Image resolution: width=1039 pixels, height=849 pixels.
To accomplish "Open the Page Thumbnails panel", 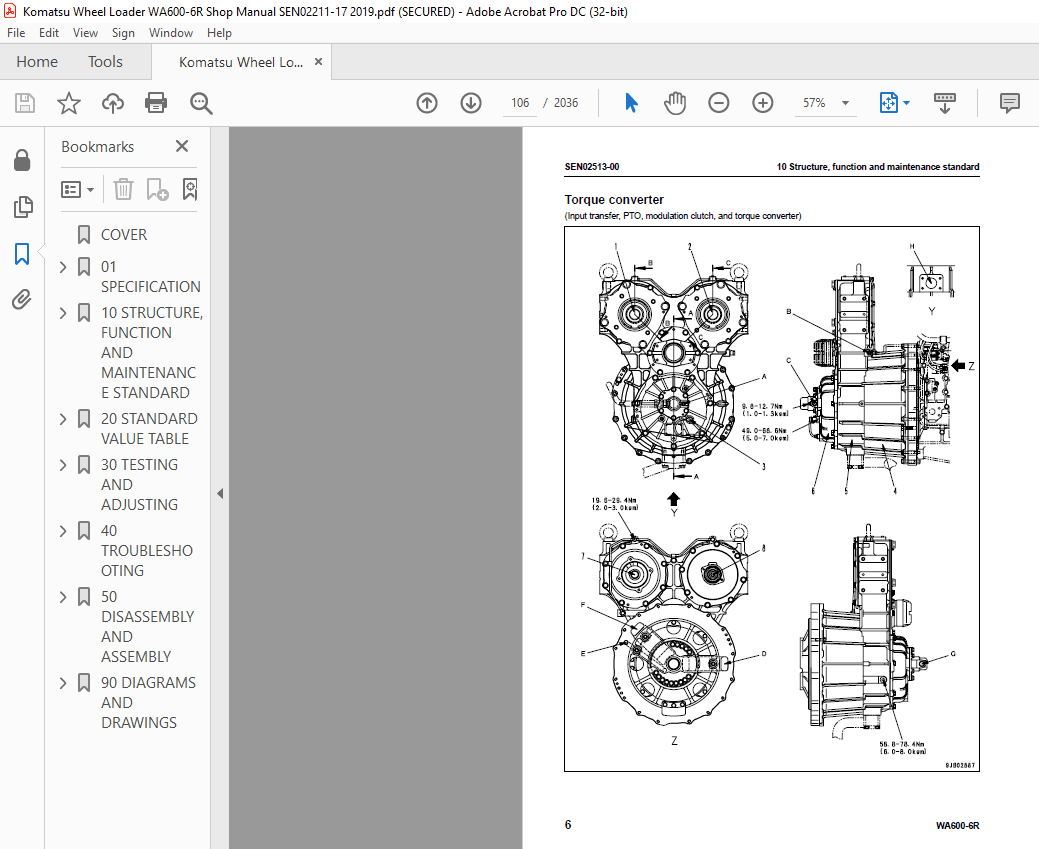I will coord(23,207).
